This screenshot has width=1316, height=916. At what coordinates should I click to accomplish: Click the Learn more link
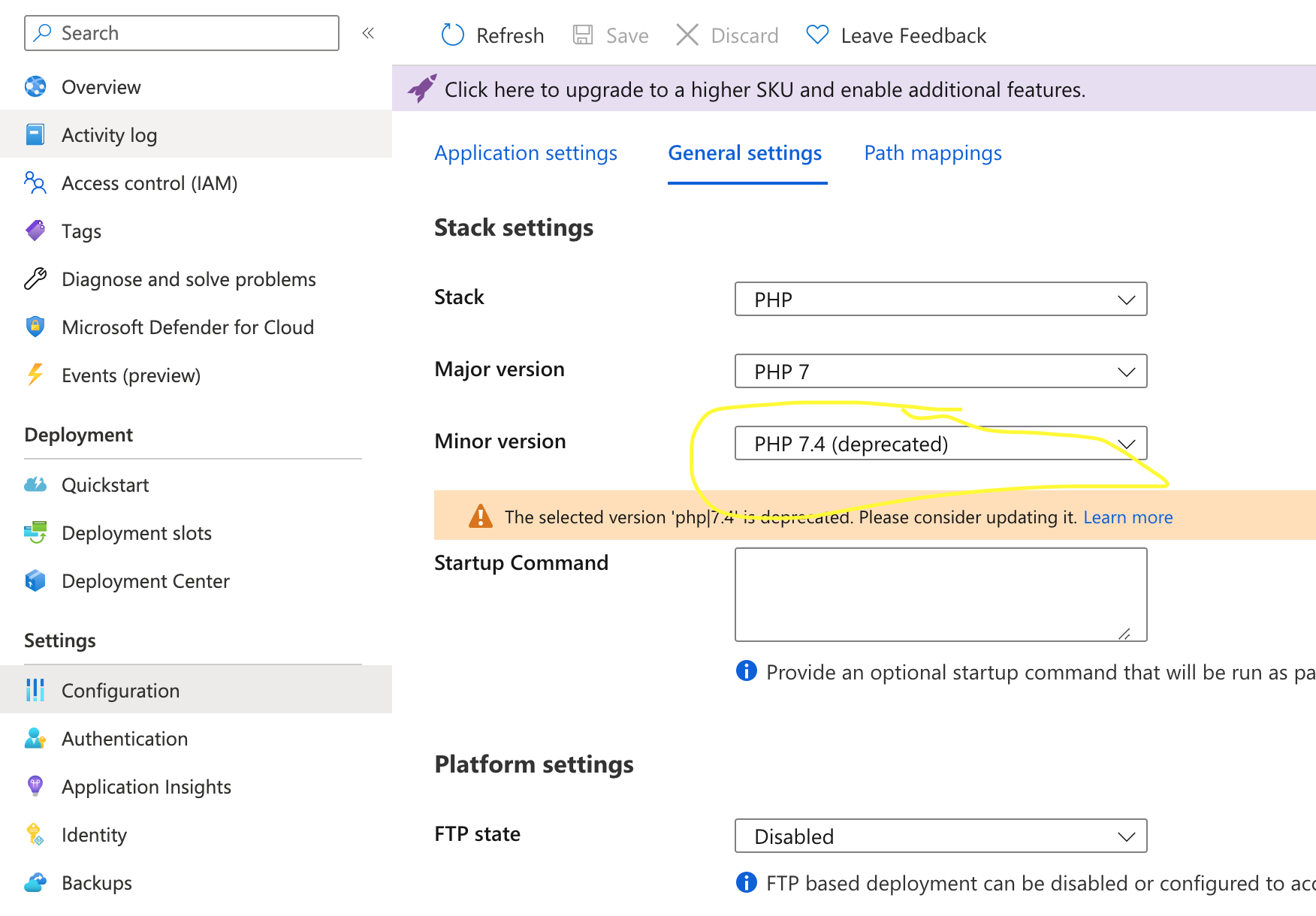point(1127,517)
